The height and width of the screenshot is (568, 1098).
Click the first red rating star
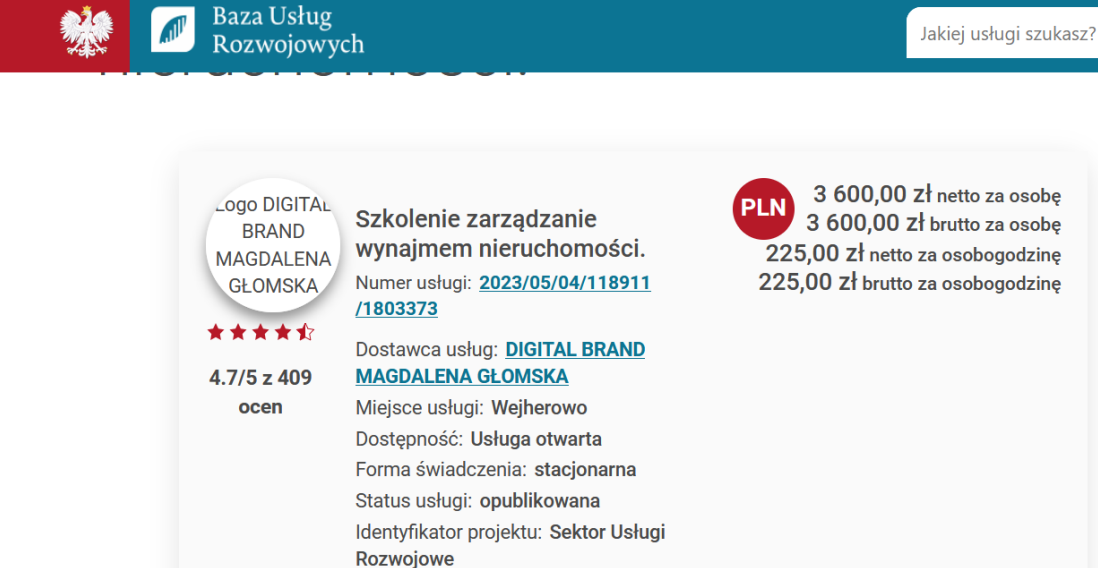tap(215, 333)
